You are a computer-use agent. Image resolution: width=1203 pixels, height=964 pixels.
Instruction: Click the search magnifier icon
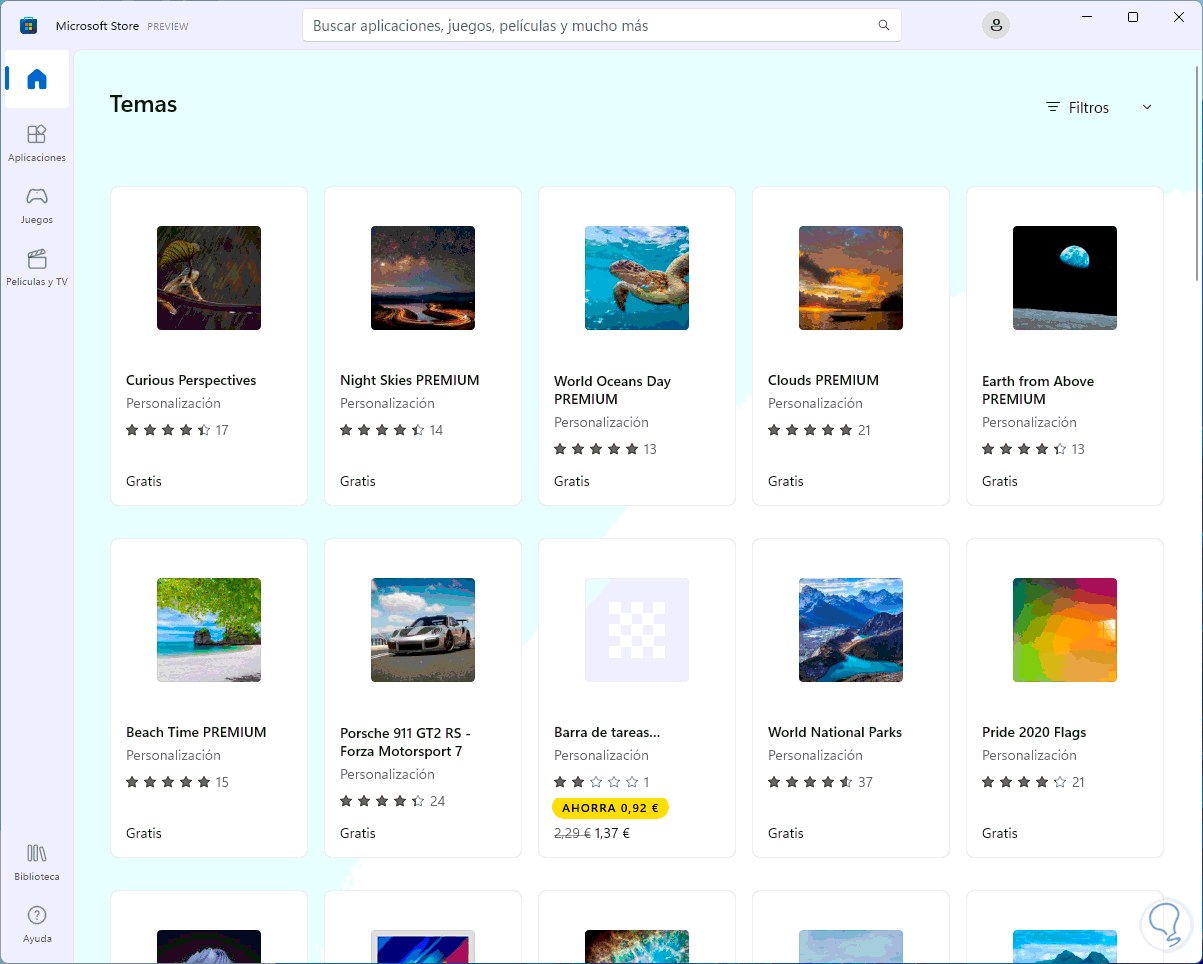click(x=883, y=26)
